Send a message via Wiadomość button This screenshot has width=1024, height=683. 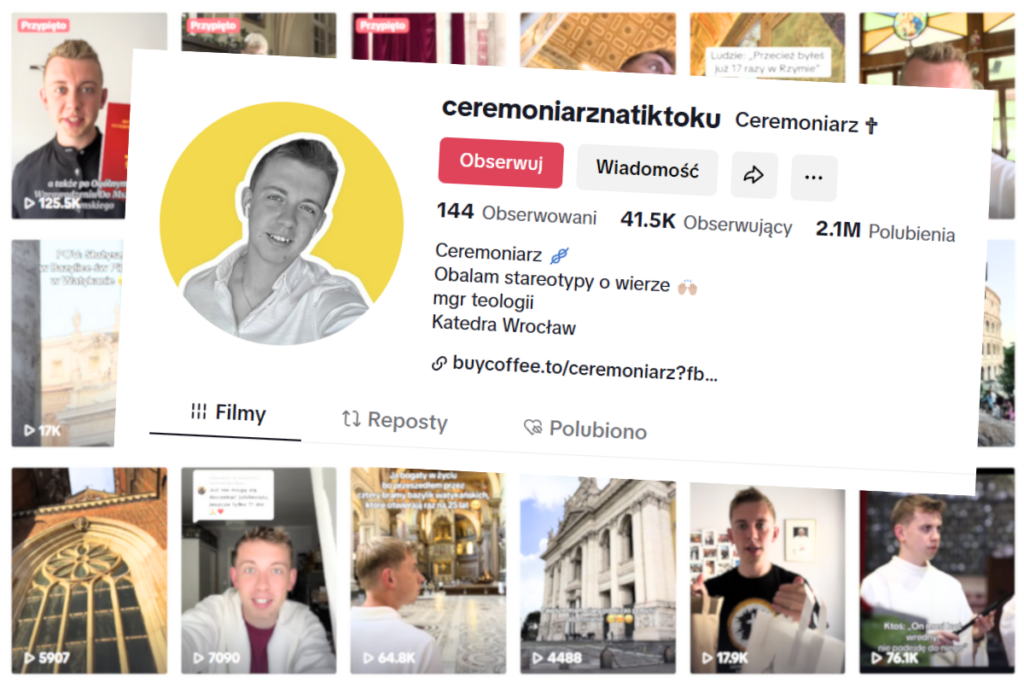click(x=647, y=170)
